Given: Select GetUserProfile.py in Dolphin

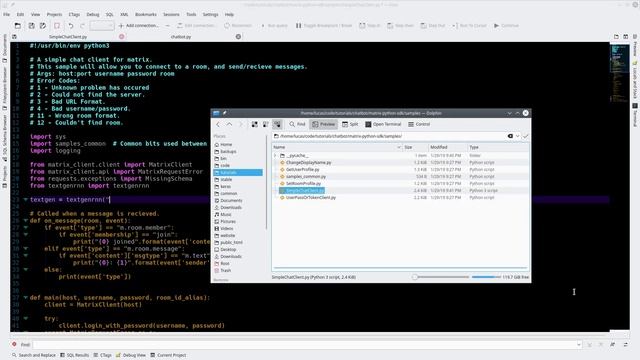Looking at the screenshot, I should 302,169.
